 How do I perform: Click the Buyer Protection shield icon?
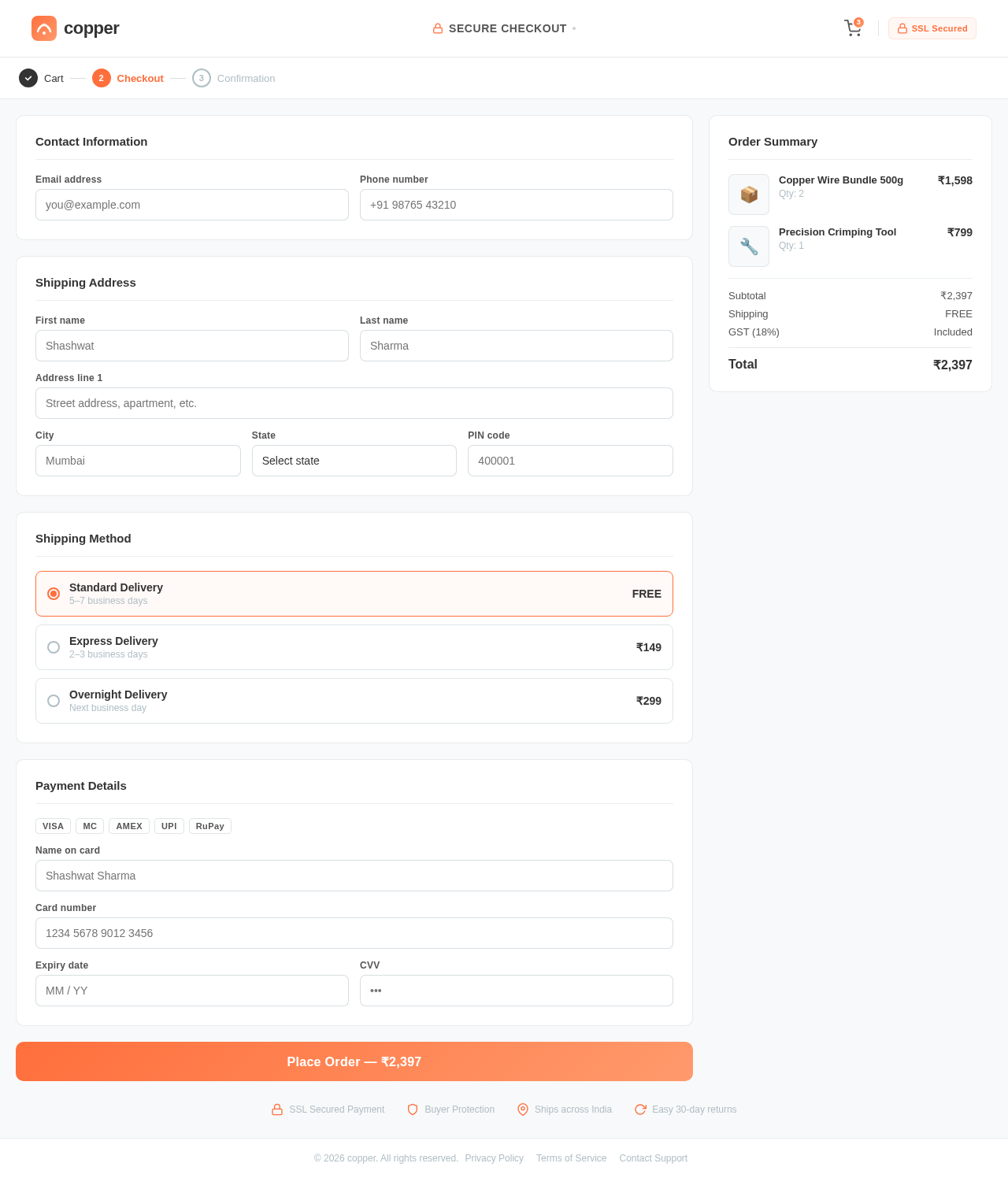[413, 1109]
